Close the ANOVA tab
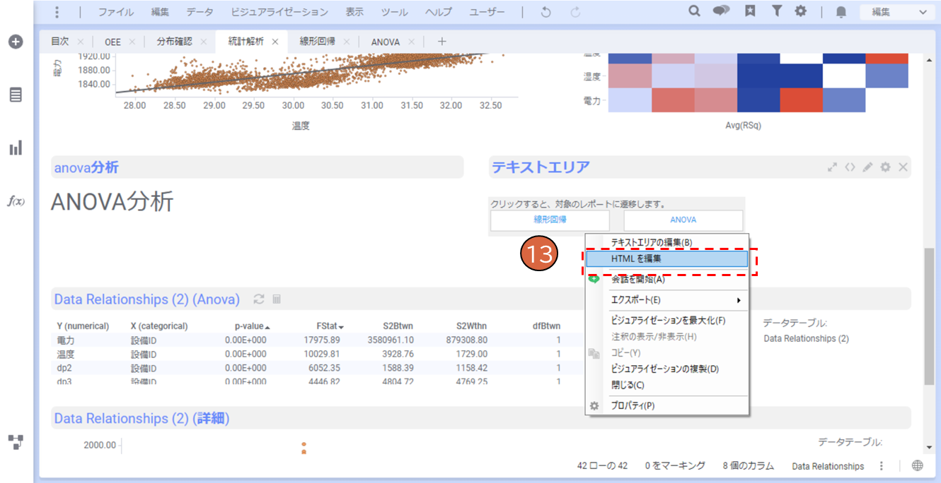The height and width of the screenshot is (483, 941). [412, 42]
